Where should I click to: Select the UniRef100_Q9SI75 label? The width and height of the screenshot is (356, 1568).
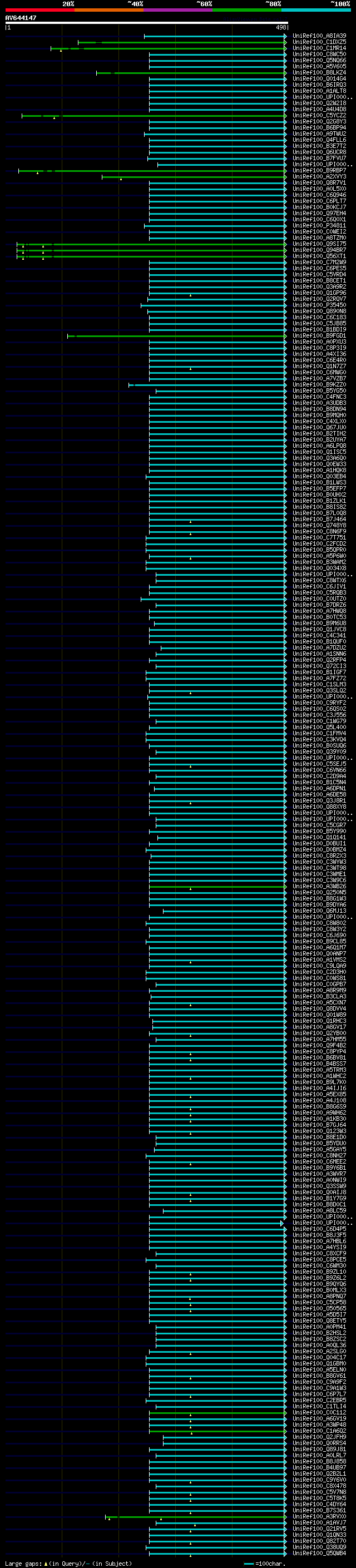[x=319, y=244]
